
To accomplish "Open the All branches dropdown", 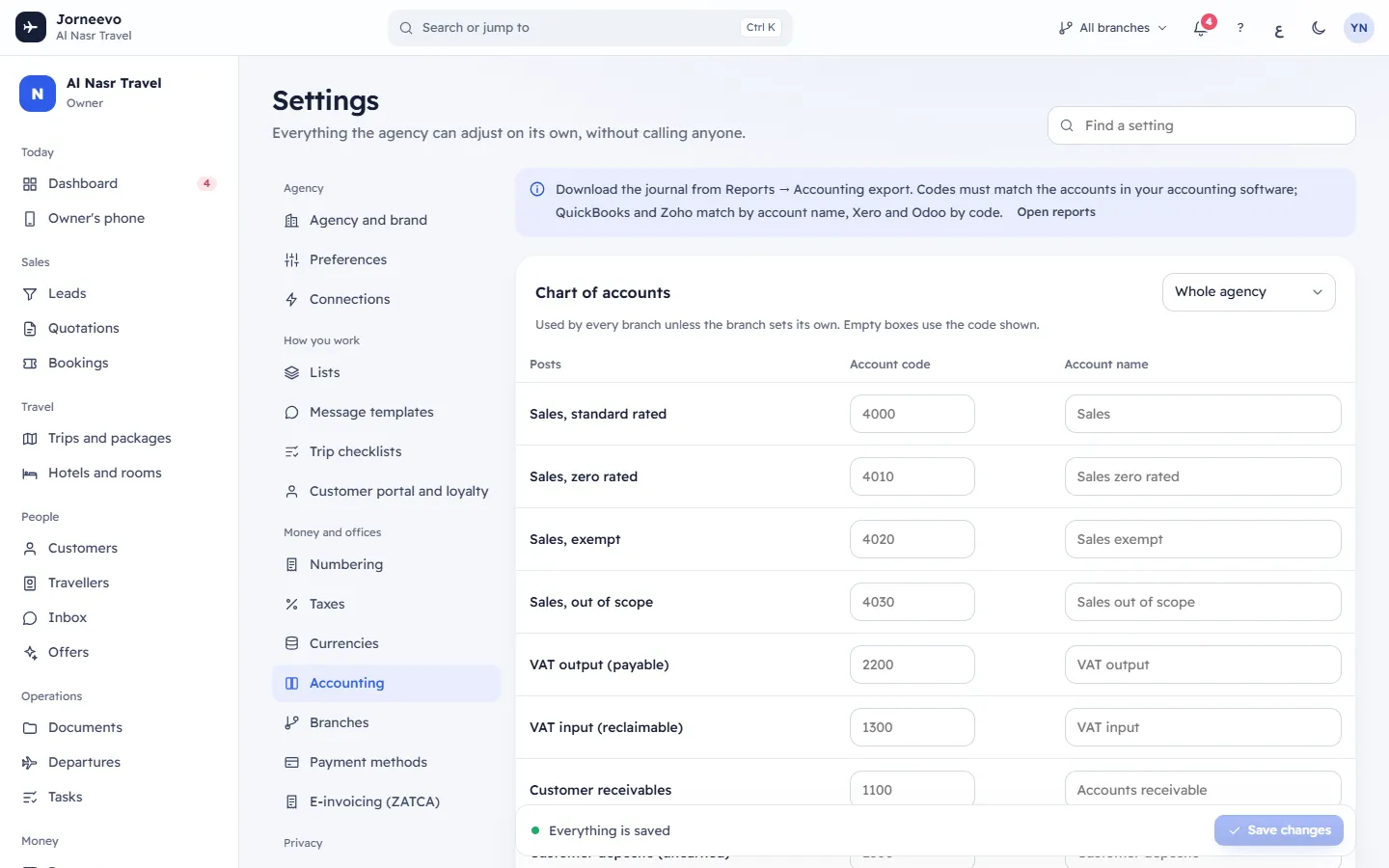I will pos(1112,28).
